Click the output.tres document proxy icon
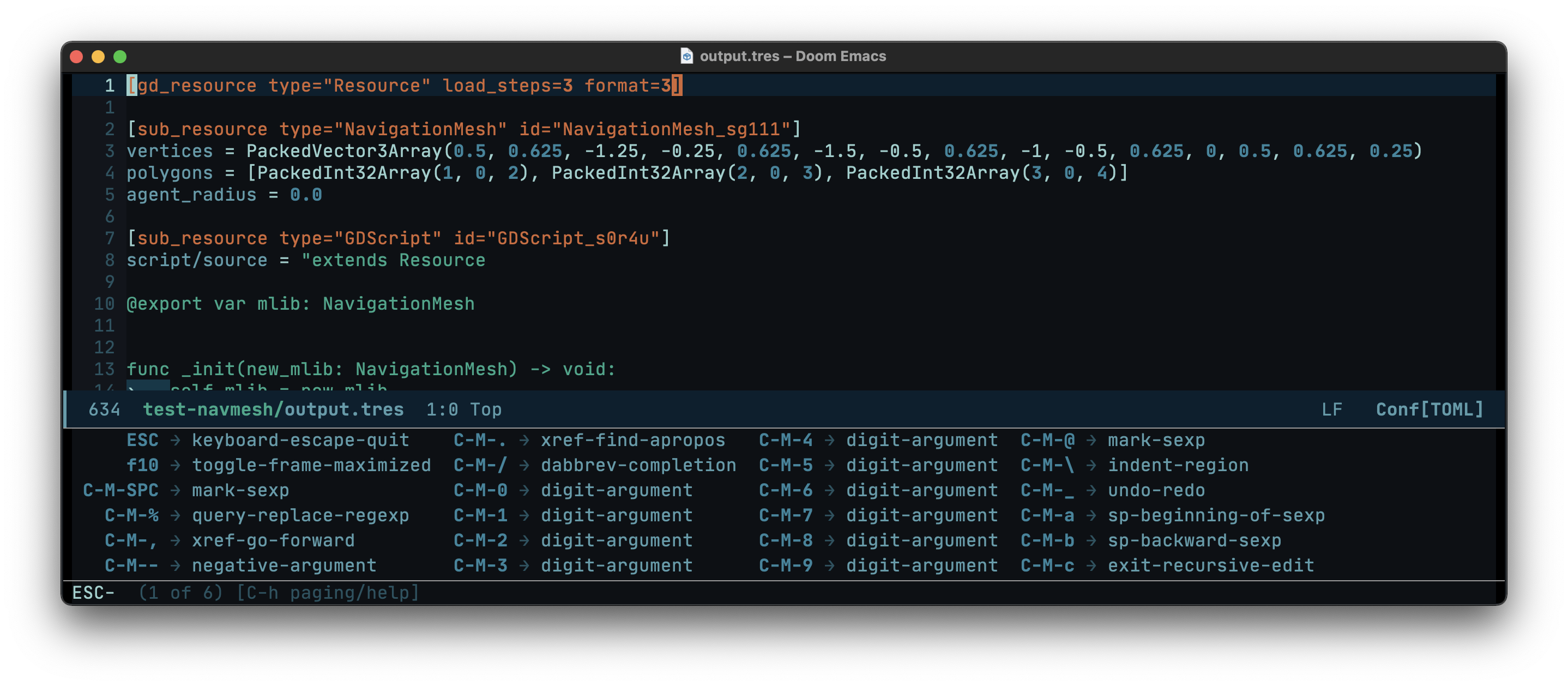This screenshot has height=686, width=1568. pos(687,56)
